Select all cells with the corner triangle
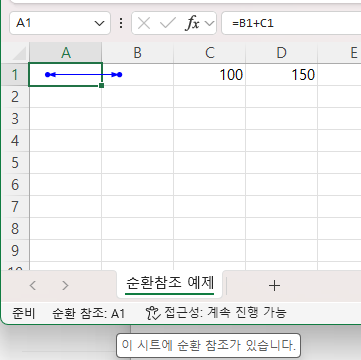 tap(19, 53)
